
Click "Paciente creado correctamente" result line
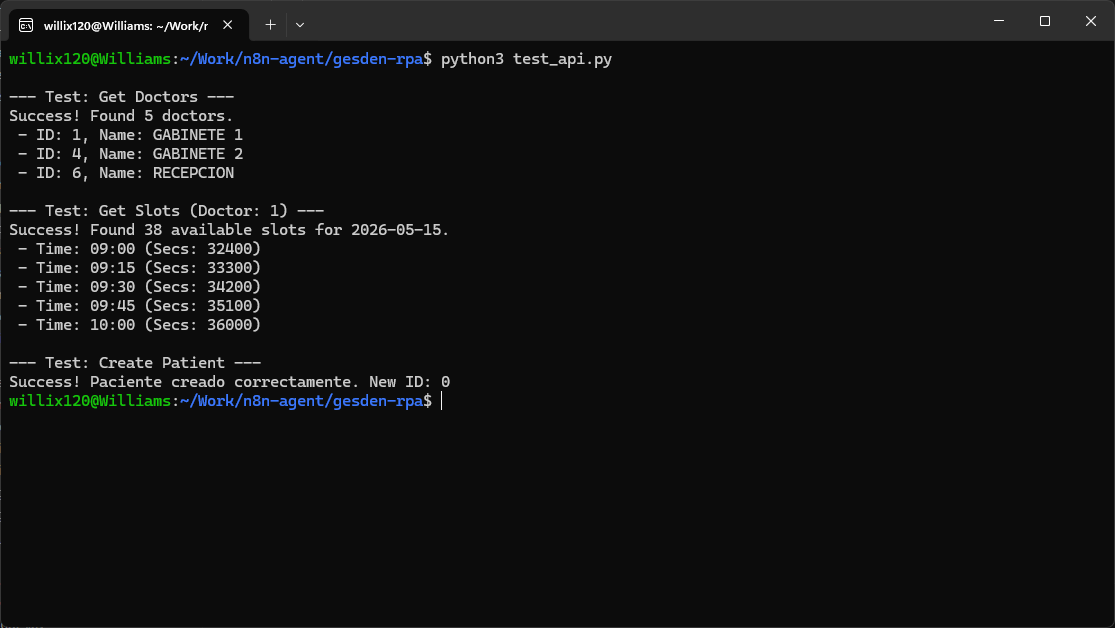click(x=230, y=382)
